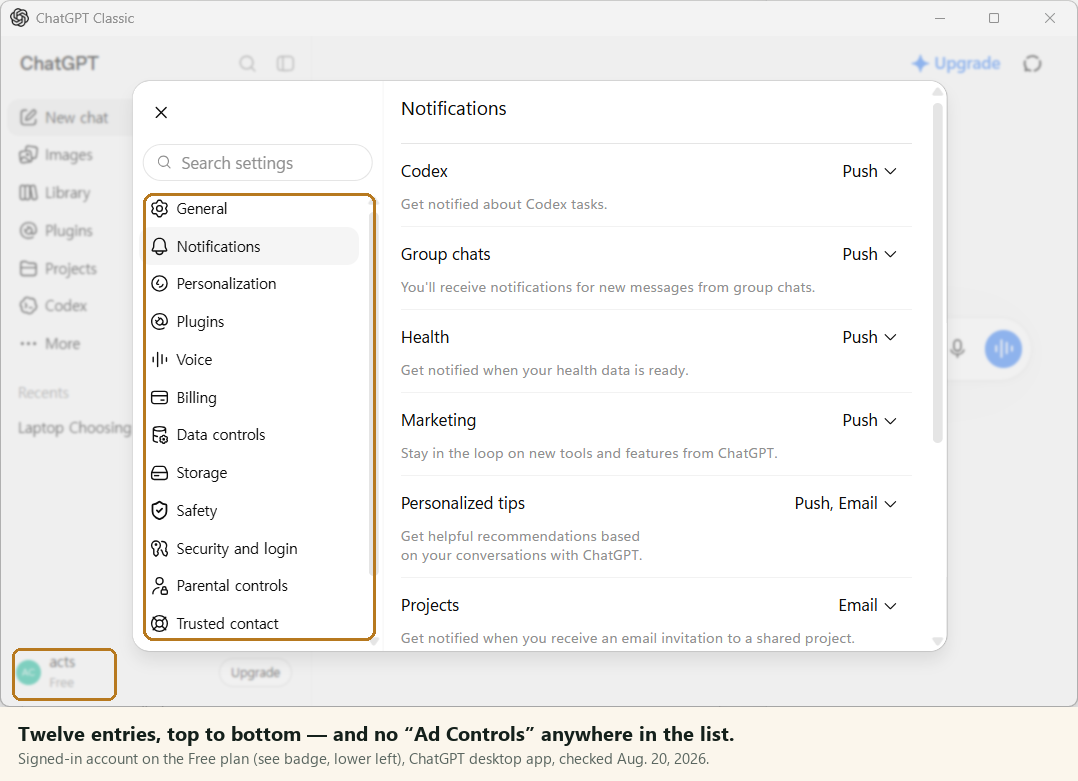The width and height of the screenshot is (1078, 781).
Task: Click the Codex icon in the left sidebar
Action: coord(28,305)
